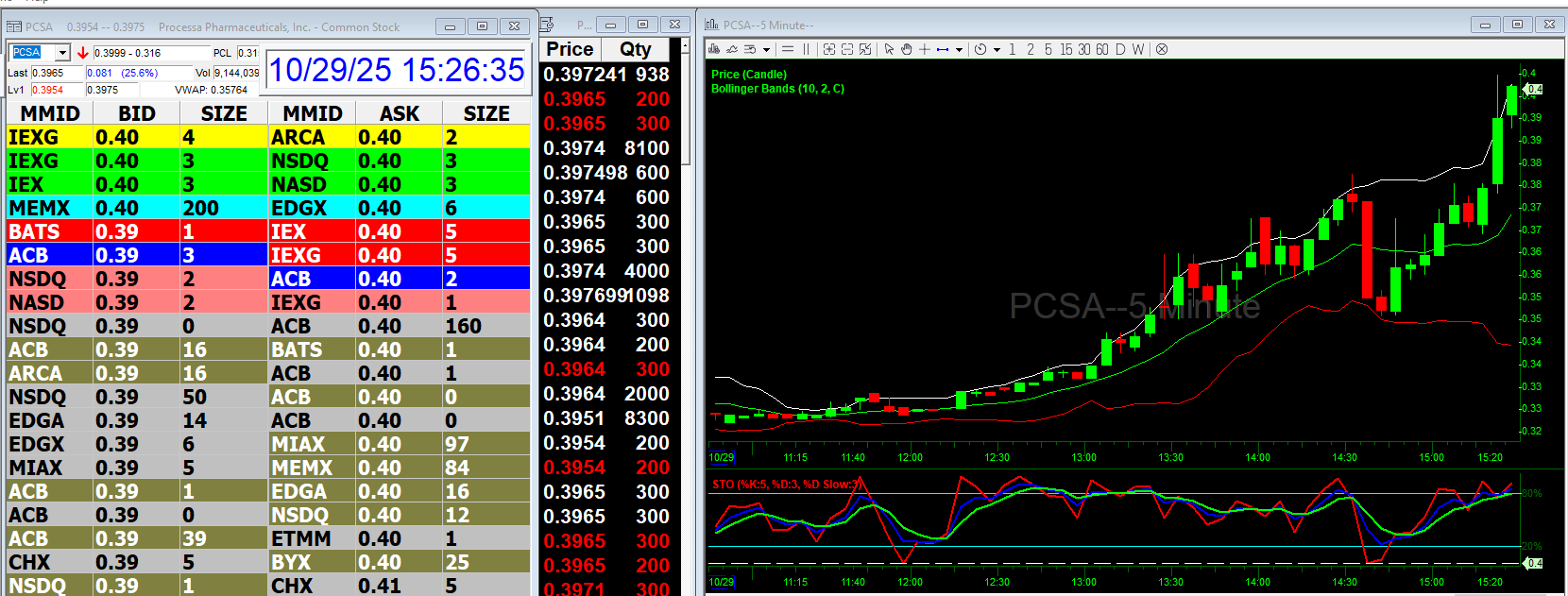
Task: Click the candlestick chart type icon
Action: tap(714, 49)
